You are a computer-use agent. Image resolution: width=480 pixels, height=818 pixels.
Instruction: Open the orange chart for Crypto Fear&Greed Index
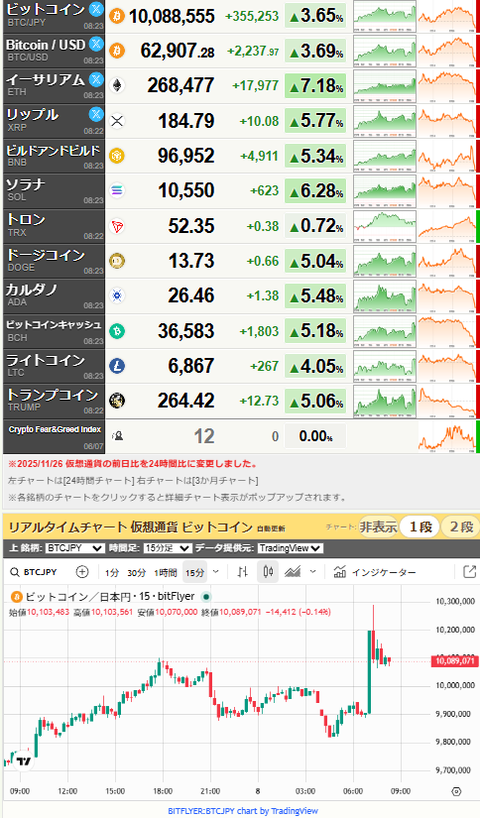click(x=447, y=436)
